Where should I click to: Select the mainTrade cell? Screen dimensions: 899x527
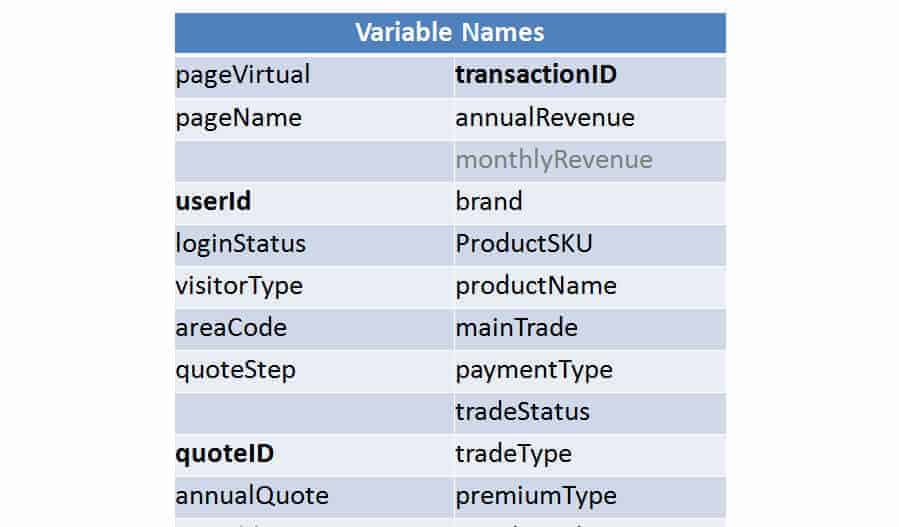pyautogui.click(x=517, y=328)
